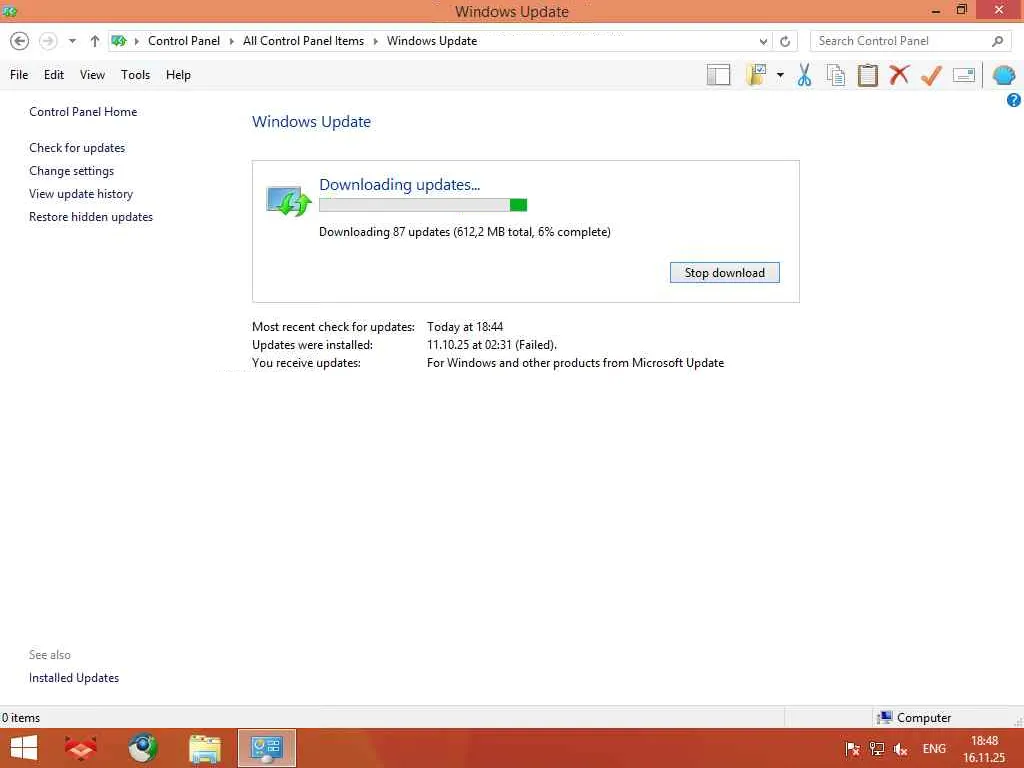Expand the folder options dropdown arrow

780,75
